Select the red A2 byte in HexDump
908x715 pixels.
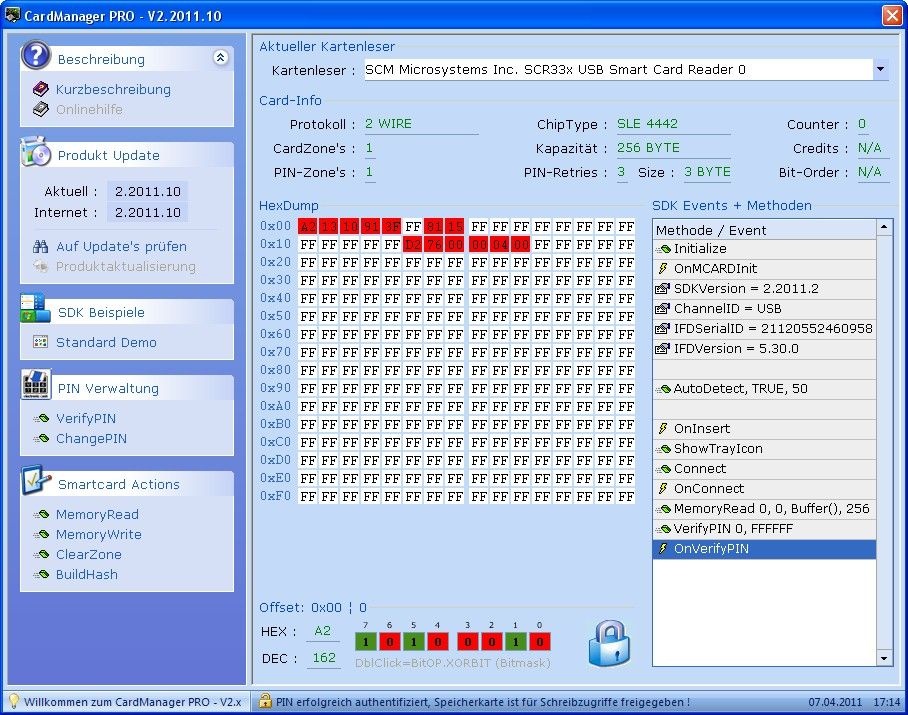(x=308, y=227)
